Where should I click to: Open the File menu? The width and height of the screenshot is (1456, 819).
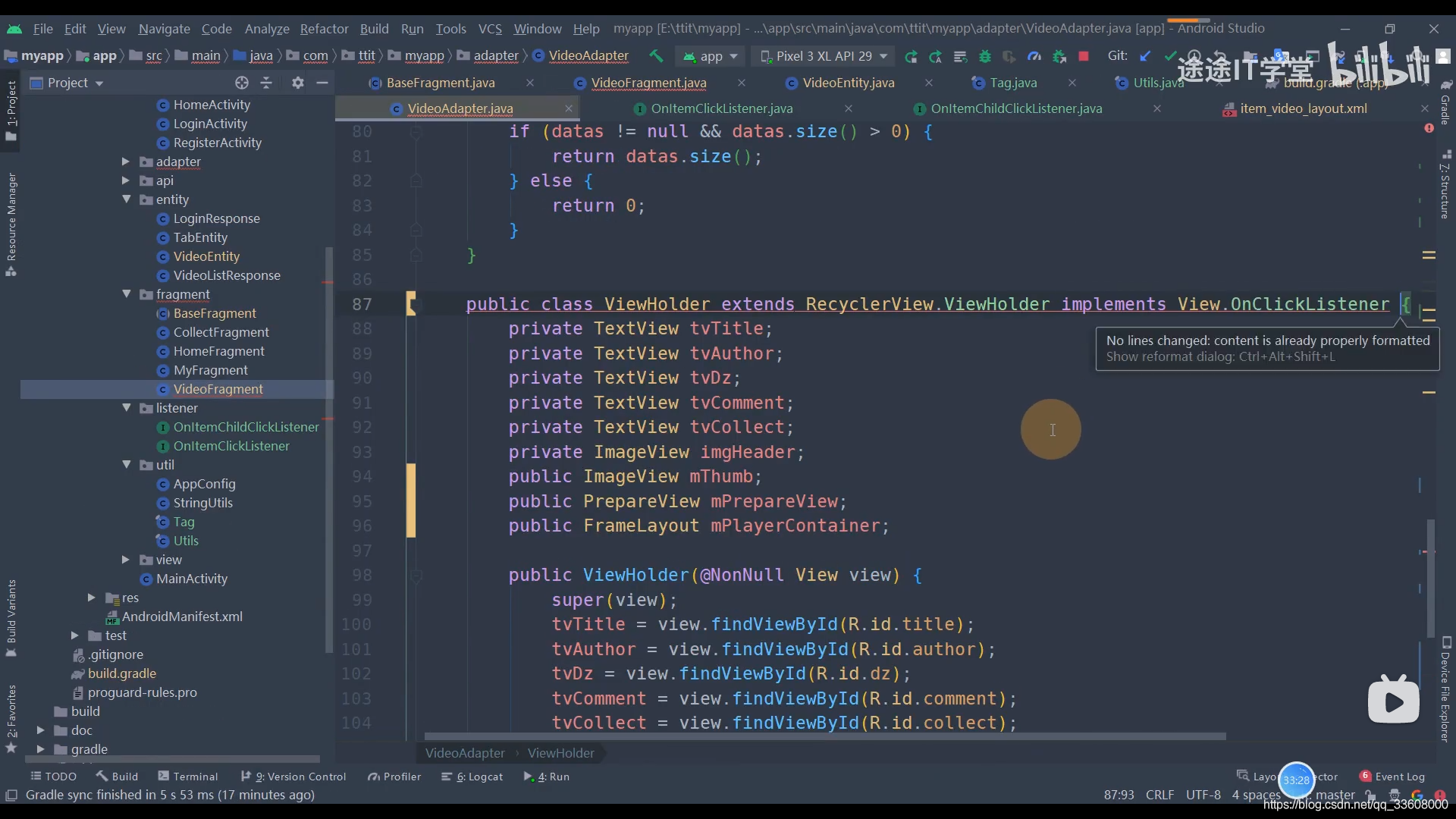click(x=43, y=29)
